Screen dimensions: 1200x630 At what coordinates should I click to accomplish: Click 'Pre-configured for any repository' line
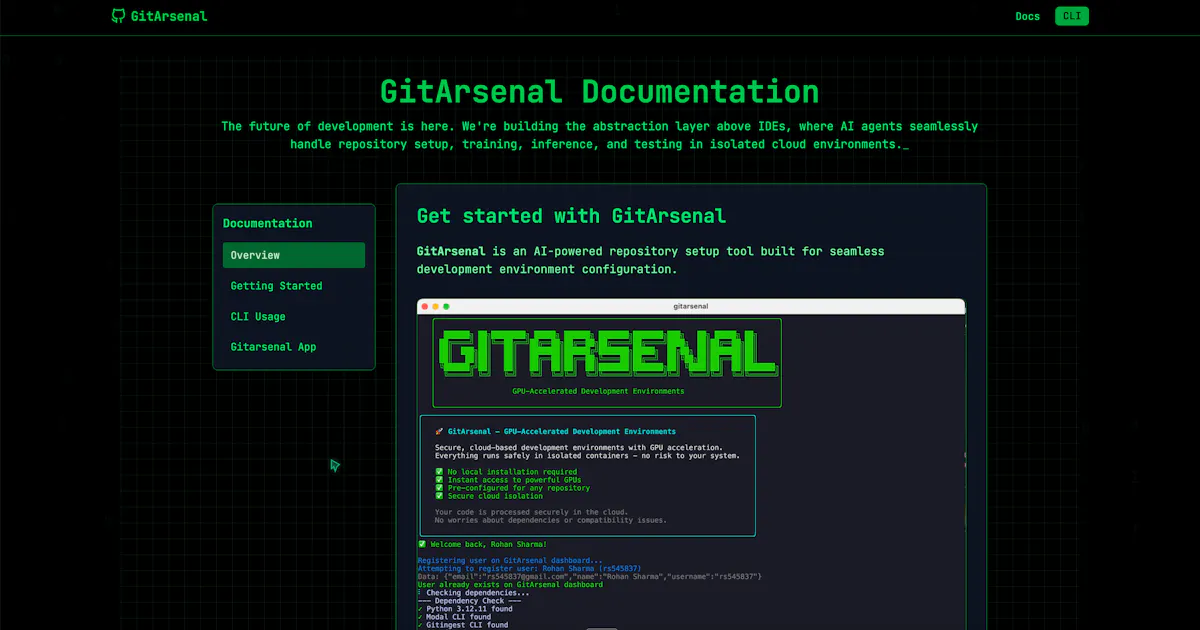point(512,488)
